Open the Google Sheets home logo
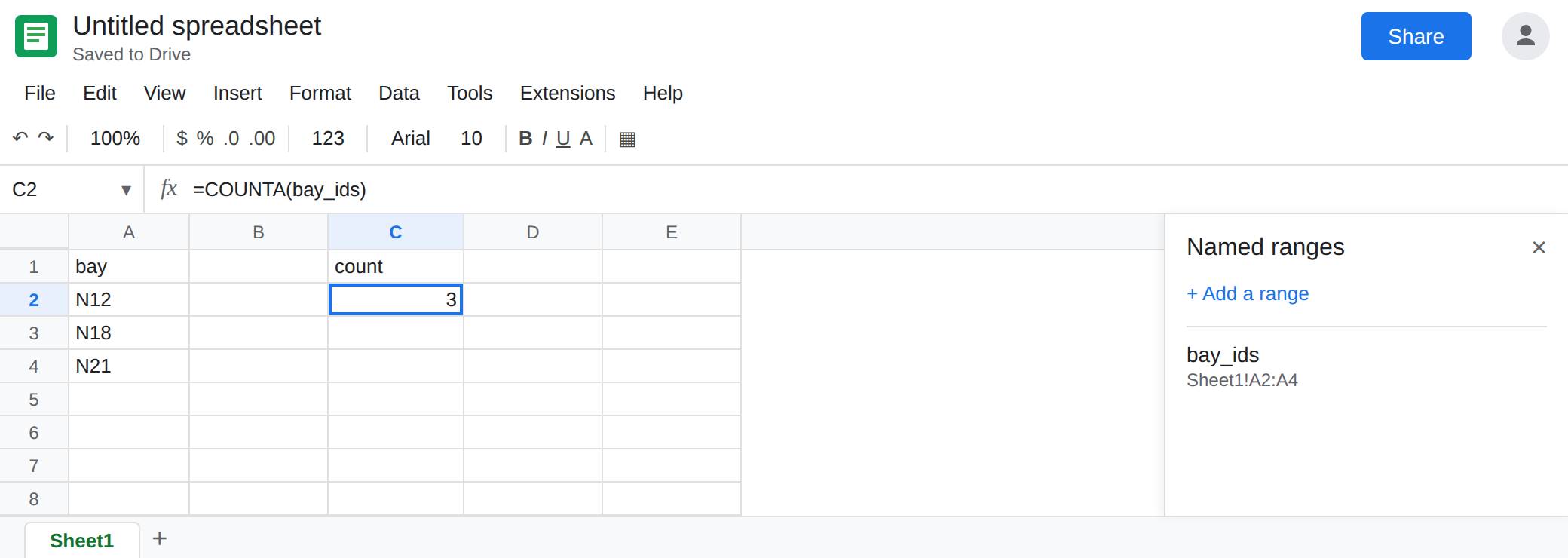This screenshot has height=558, width=1568. pyautogui.click(x=36, y=36)
